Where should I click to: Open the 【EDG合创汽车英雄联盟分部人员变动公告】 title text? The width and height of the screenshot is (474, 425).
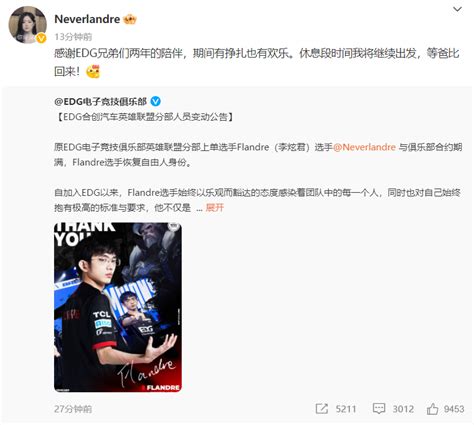[x=144, y=117]
